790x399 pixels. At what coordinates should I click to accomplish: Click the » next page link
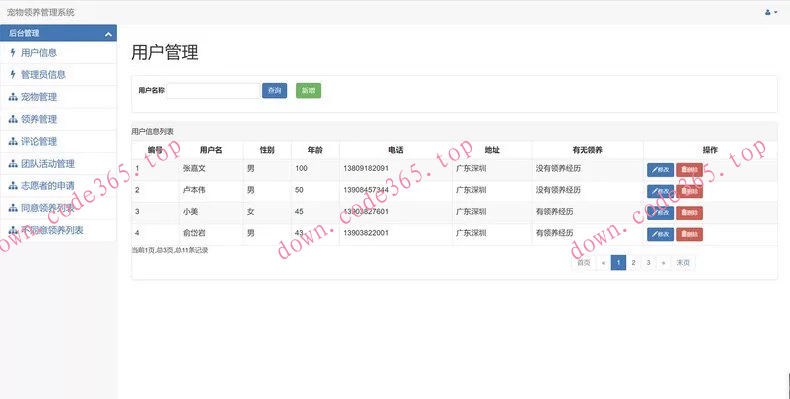(663, 262)
